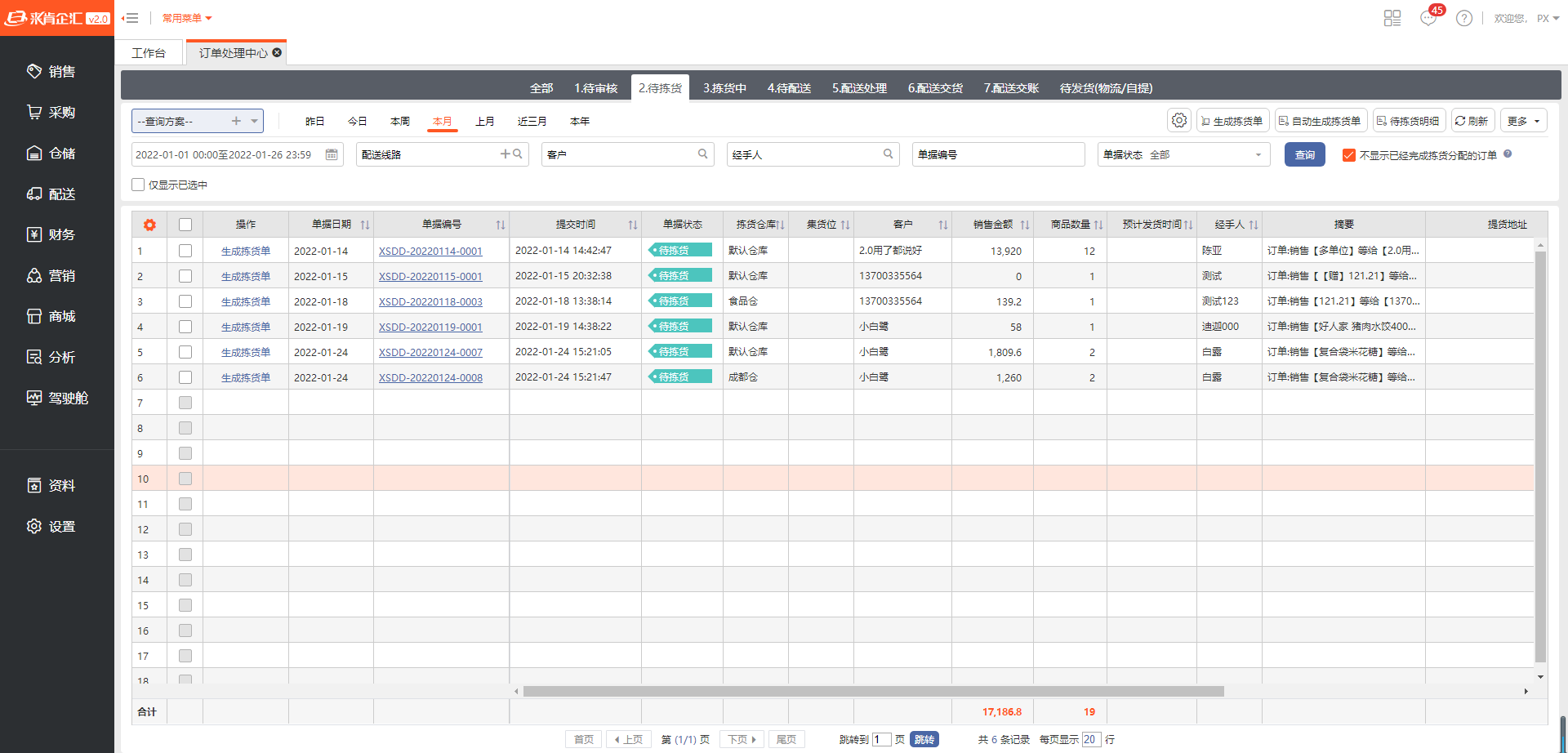Image resolution: width=1568 pixels, height=753 pixels.
Task: Click the settings gear beside 生成拣货单
Action: [1178, 121]
